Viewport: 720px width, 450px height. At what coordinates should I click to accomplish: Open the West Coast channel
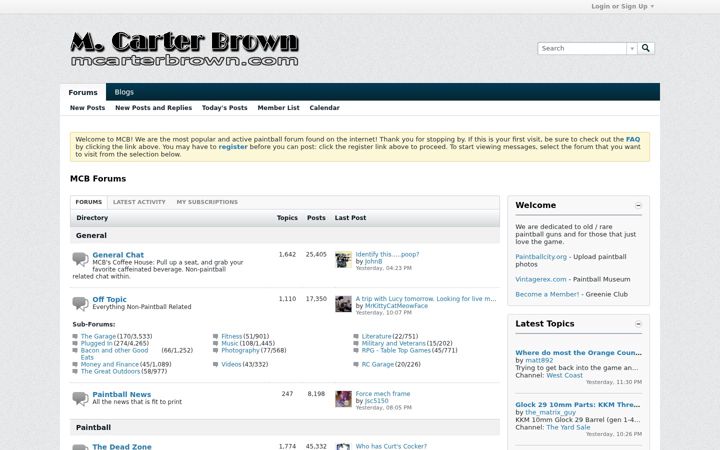(x=564, y=375)
